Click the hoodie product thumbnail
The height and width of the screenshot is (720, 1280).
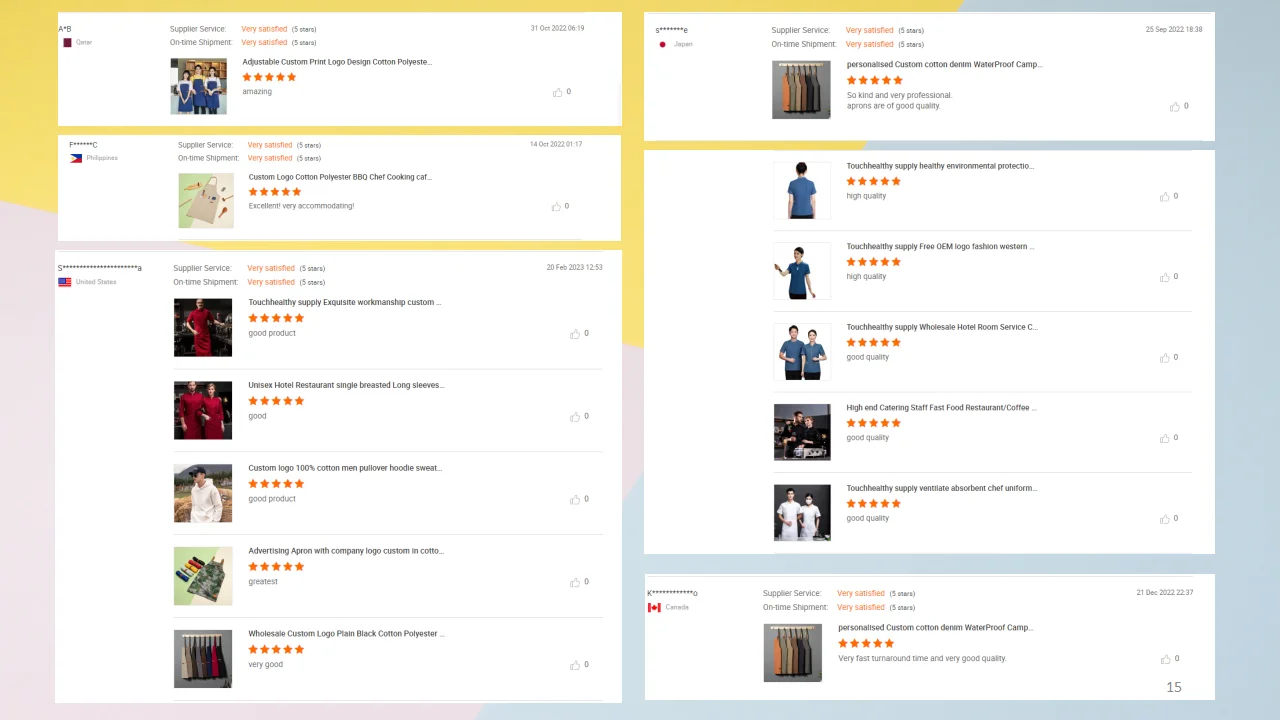pyautogui.click(x=203, y=493)
